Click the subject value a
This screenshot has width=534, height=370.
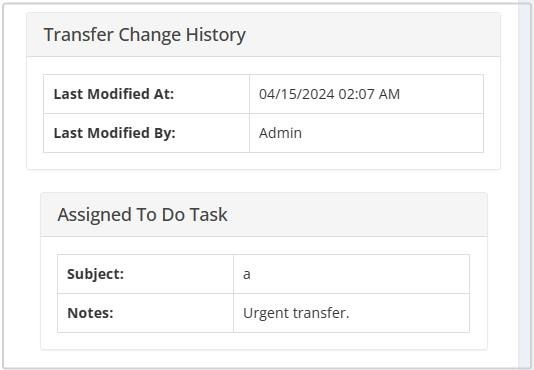point(247,275)
